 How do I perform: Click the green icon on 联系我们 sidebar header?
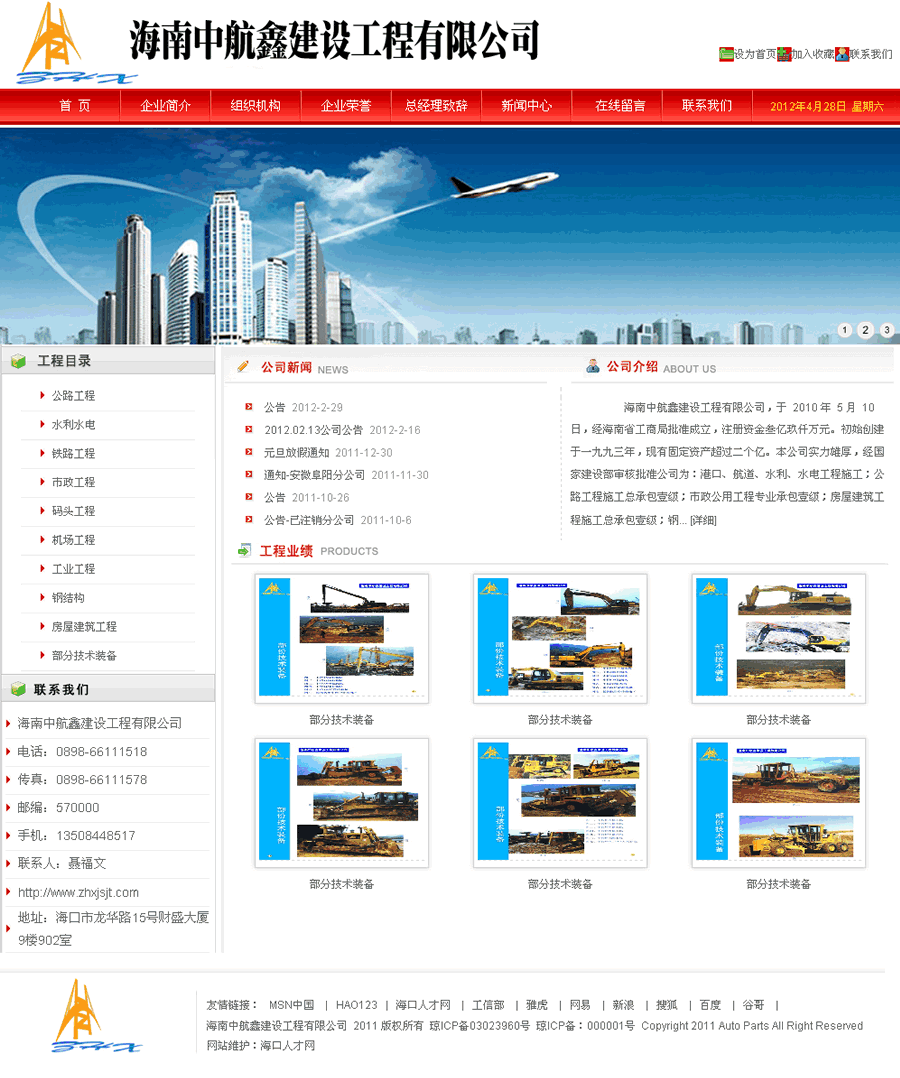pyautogui.click(x=17, y=687)
